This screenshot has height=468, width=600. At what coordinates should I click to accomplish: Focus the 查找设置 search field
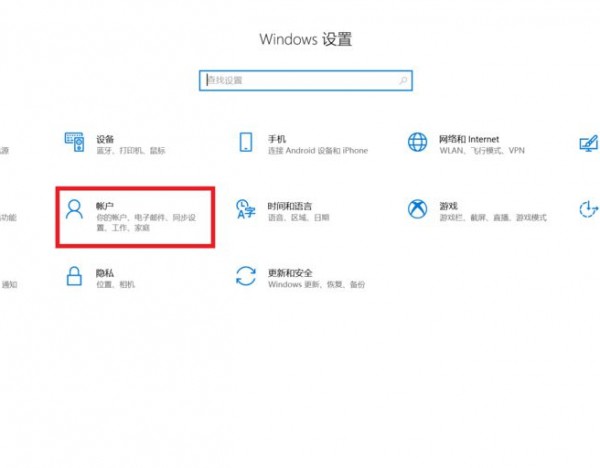pyautogui.click(x=306, y=80)
